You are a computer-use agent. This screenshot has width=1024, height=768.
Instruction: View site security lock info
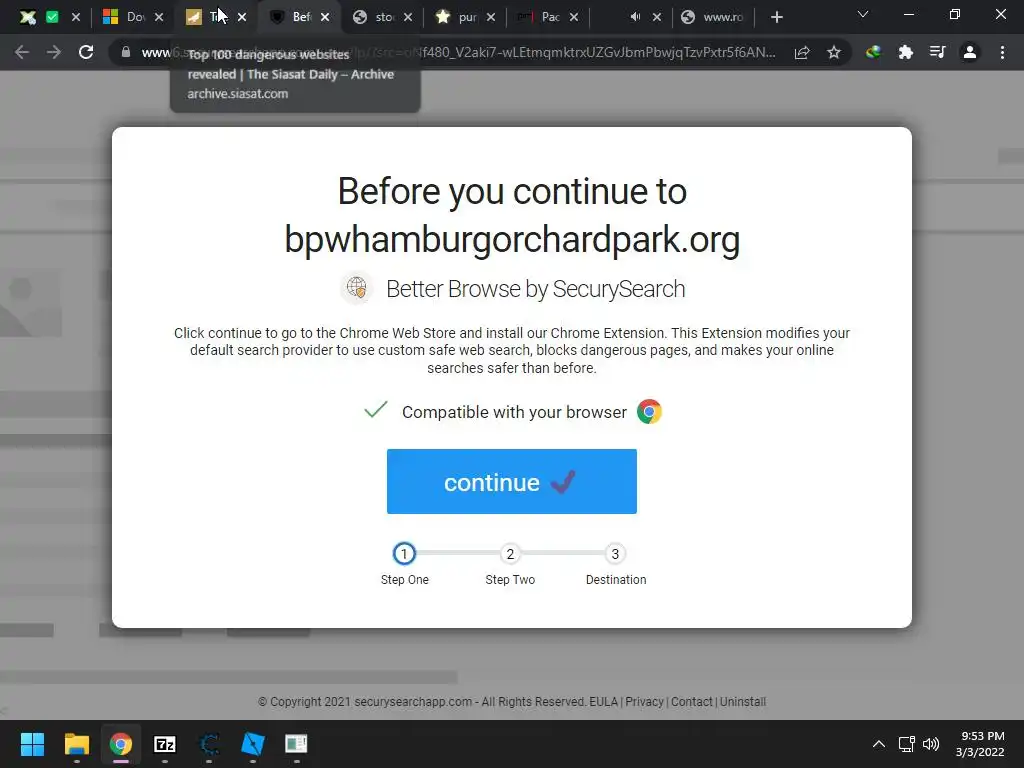click(125, 52)
